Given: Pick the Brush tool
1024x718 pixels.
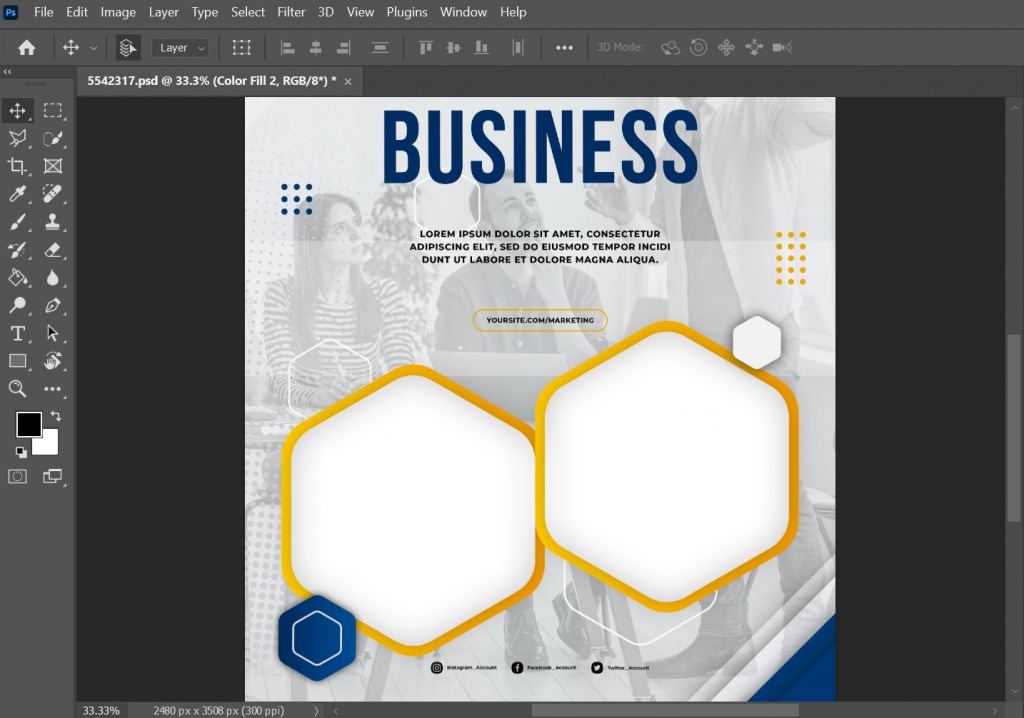Looking at the screenshot, I should point(17,222).
